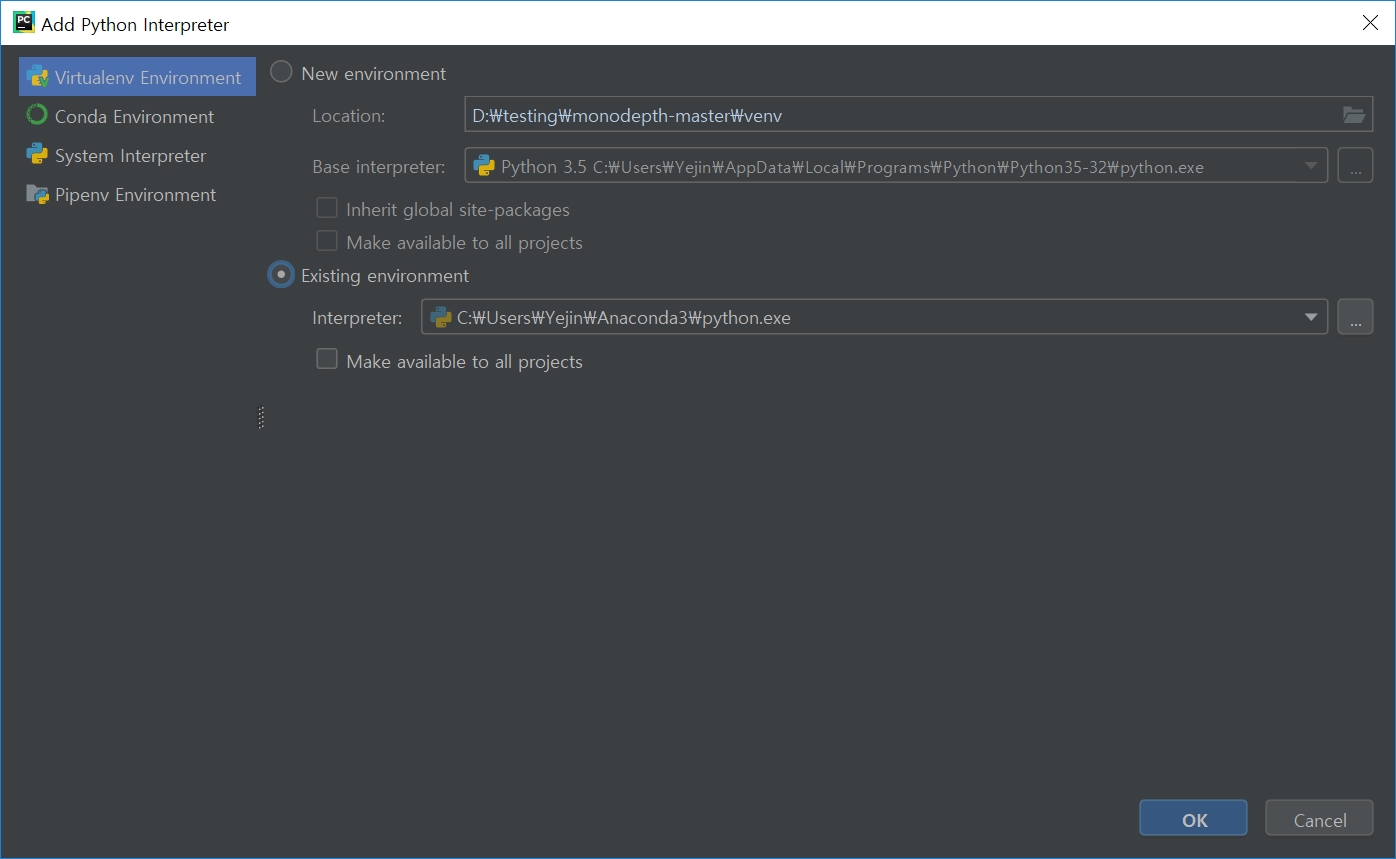Viewport: 1396px width, 859px height.
Task: Switch to Pipenv Environment
Action: pos(135,194)
